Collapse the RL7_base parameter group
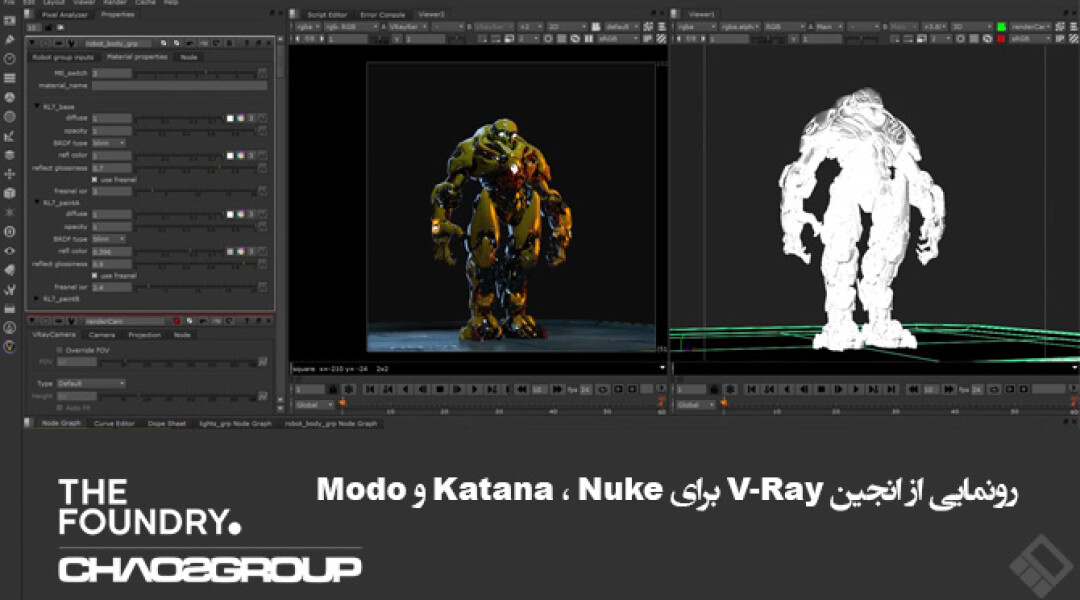The image size is (1080, 600). (37, 106)
